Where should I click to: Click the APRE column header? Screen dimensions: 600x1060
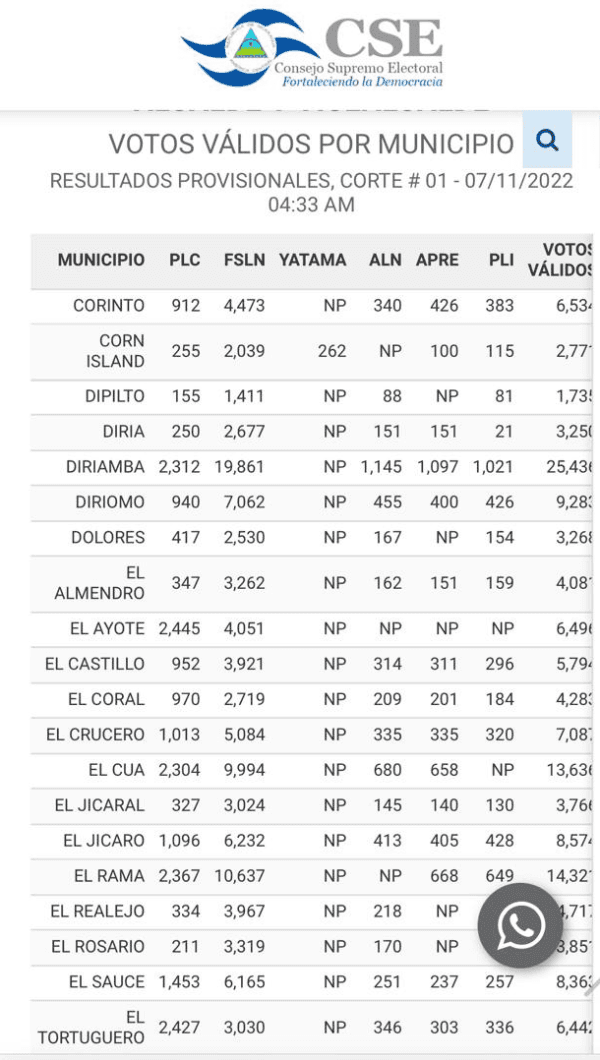coord(437,260)
